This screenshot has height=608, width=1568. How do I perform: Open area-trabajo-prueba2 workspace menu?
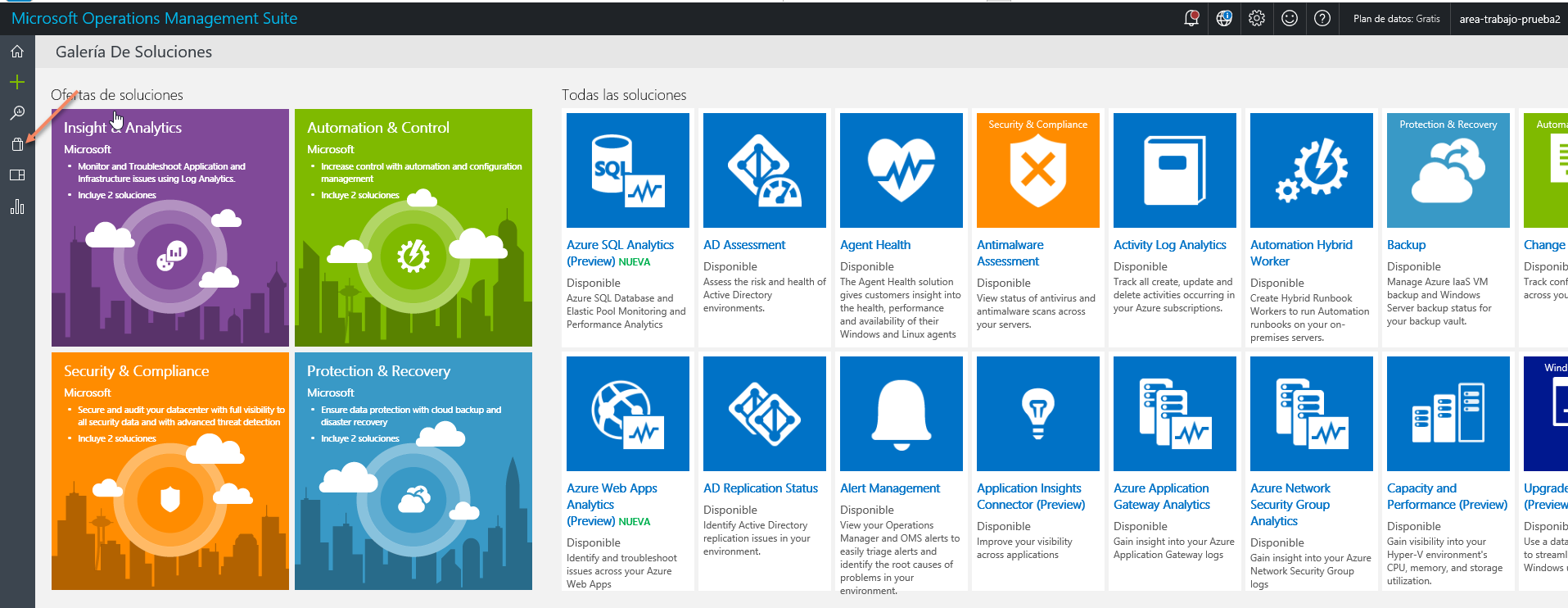[1510, 19]
